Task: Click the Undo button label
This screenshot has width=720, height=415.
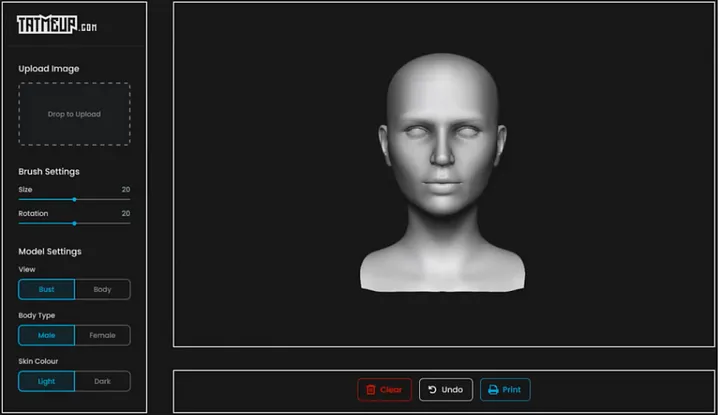Action: (x=452, y=390)
